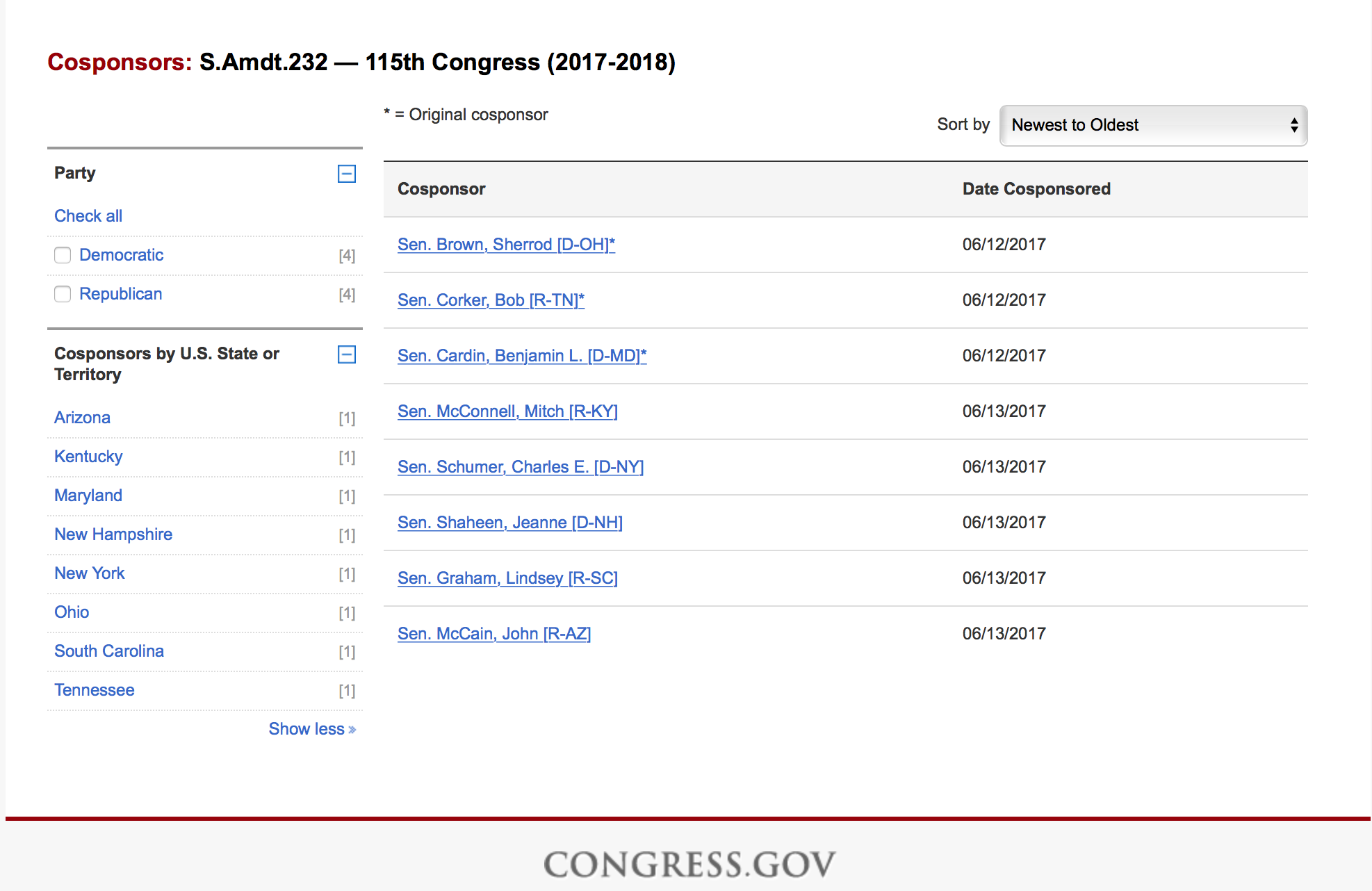Viewport: 1372px width, 891px height.
Task: Filter cosponsors by Kentucky
Action: [88, 457]
